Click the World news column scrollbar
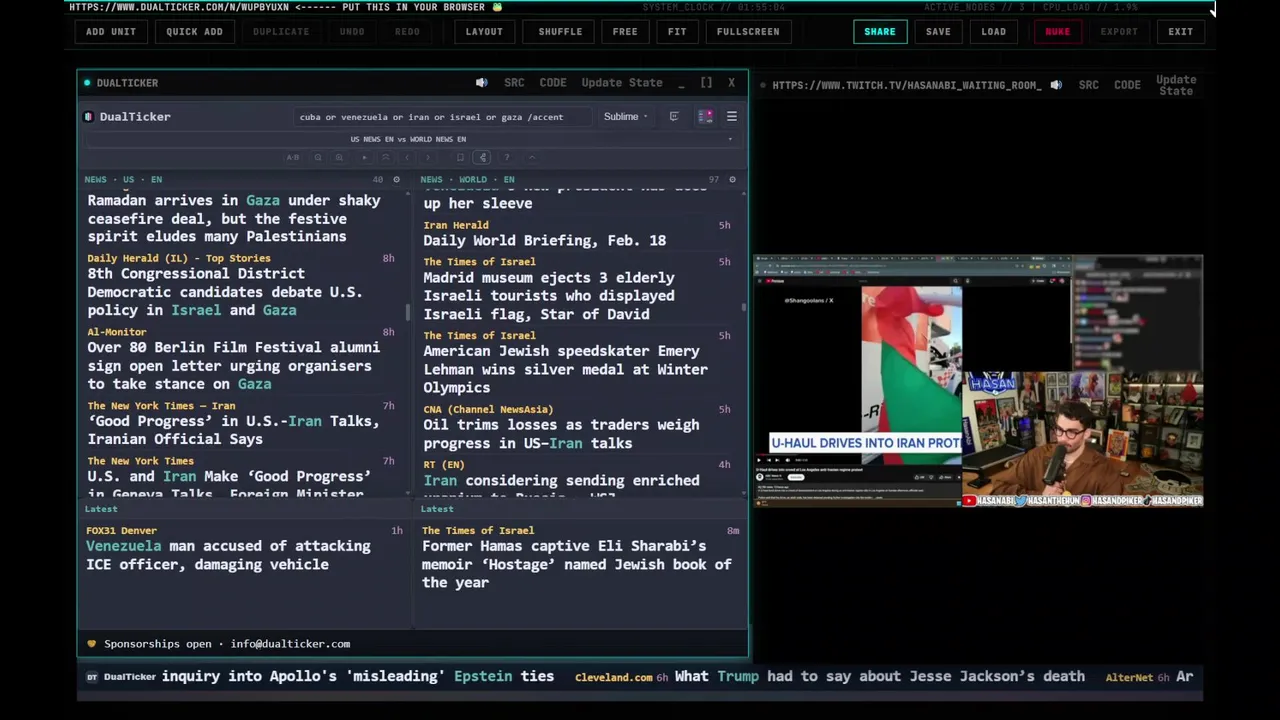 744,310
